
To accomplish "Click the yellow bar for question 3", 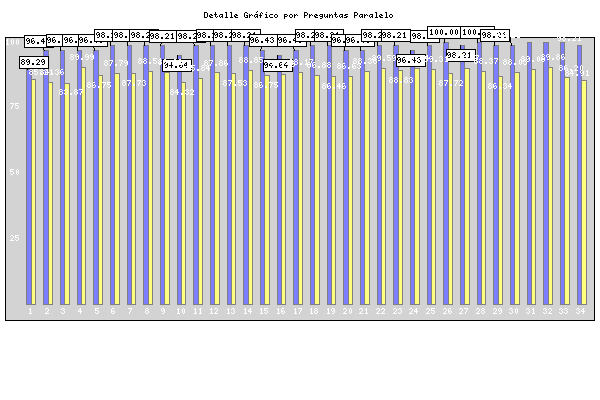I will (x=67, y=194).
